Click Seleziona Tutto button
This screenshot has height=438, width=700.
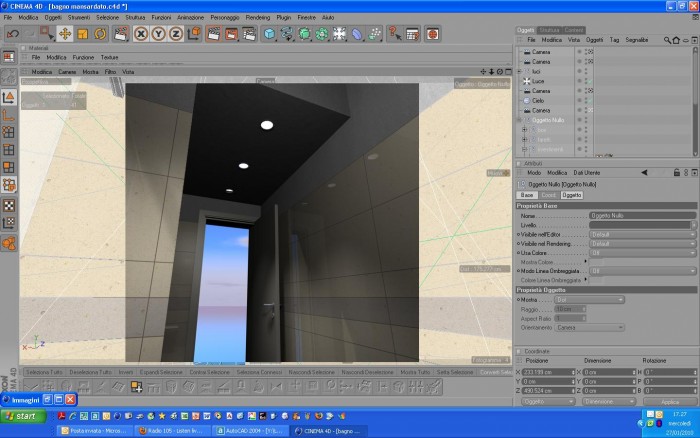coord(44,372)
